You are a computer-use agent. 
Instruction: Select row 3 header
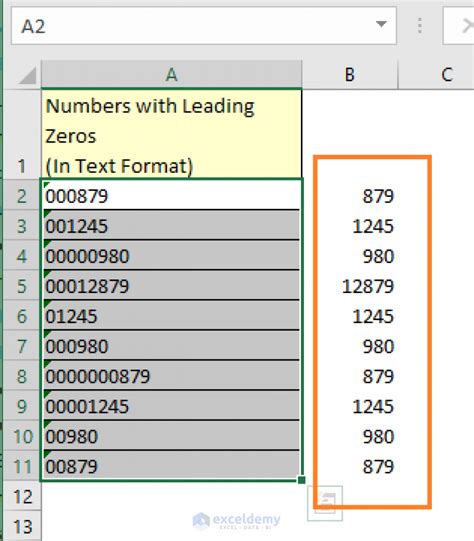22,225
